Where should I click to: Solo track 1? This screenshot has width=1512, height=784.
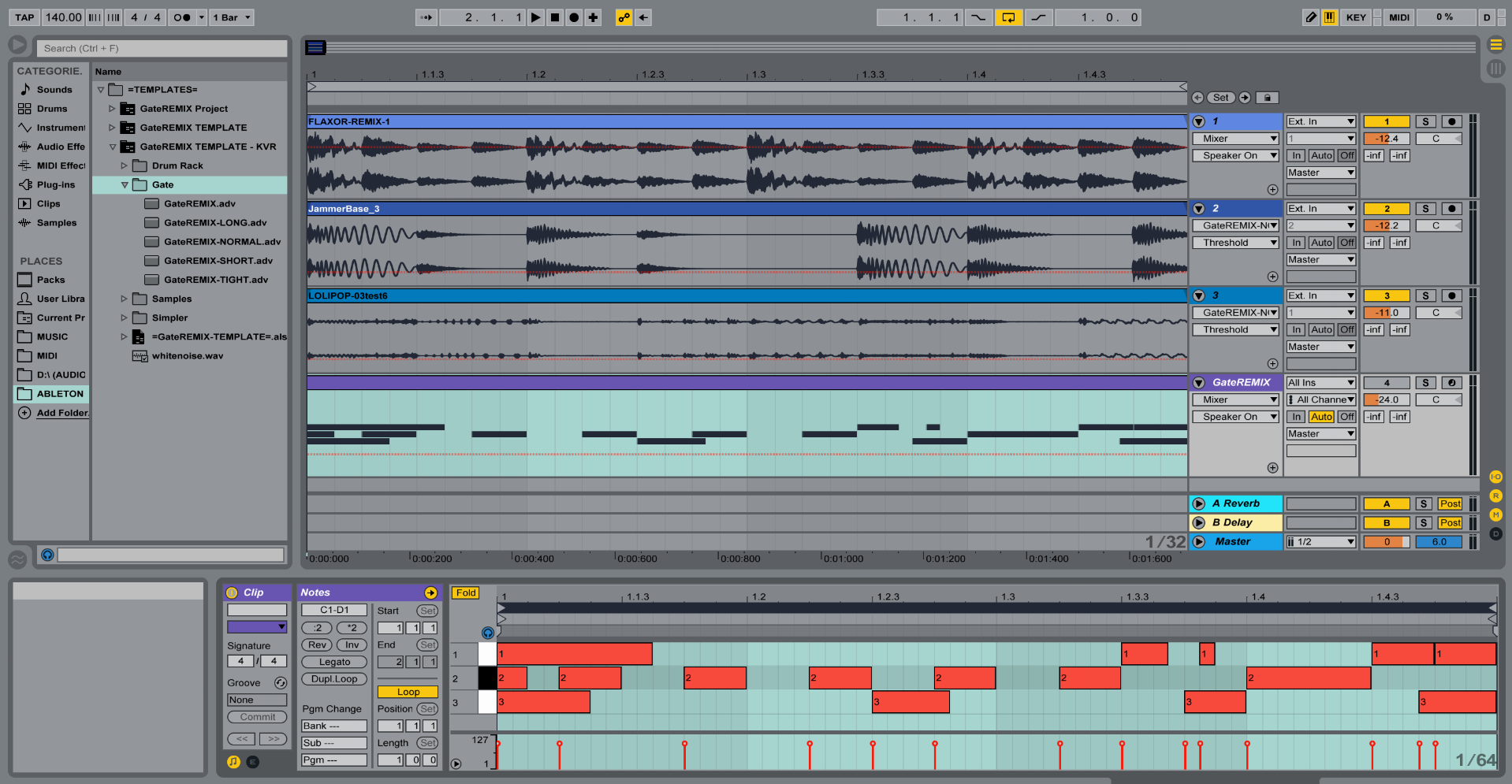click(1425, 121)
